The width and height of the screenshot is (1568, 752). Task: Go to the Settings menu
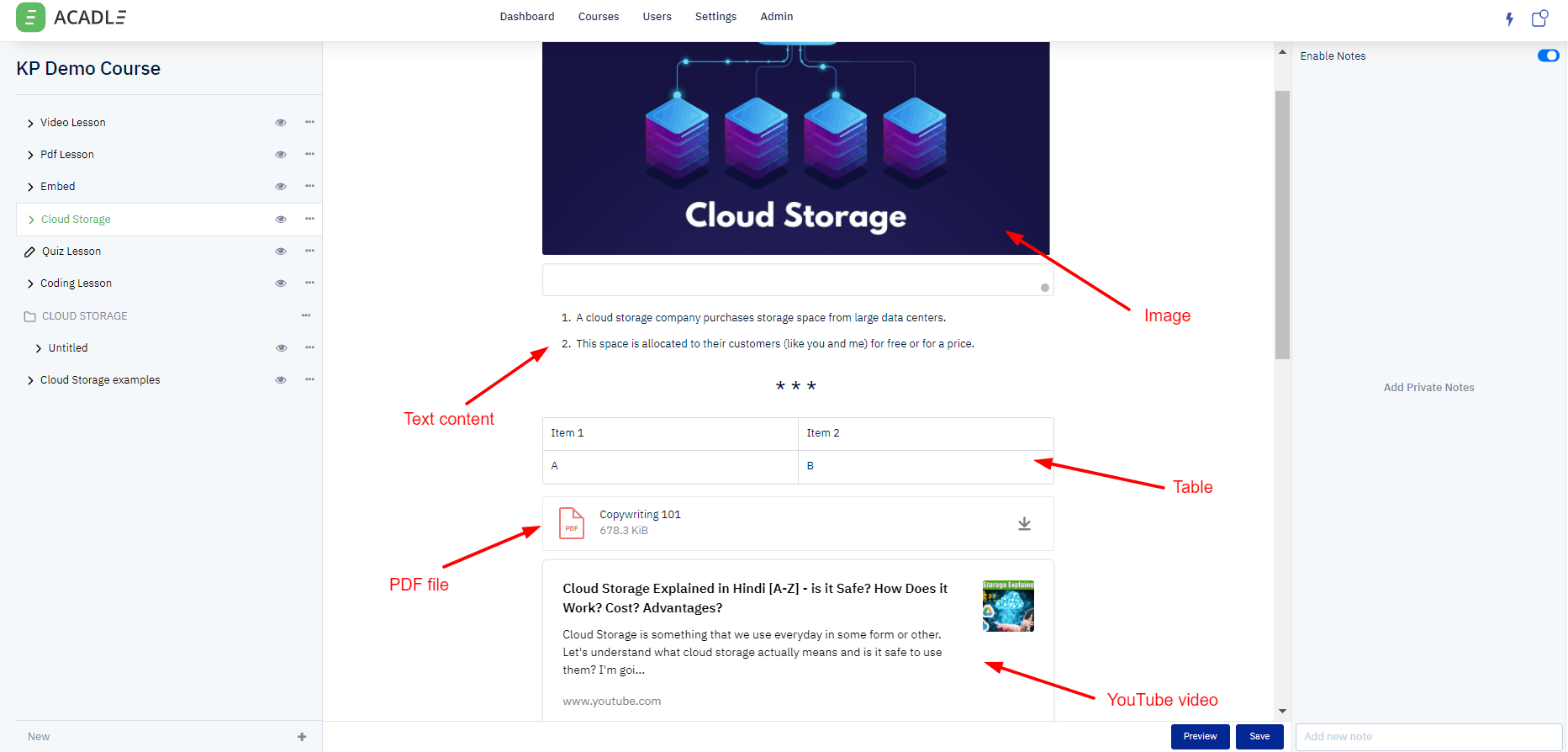coord(715,17)
